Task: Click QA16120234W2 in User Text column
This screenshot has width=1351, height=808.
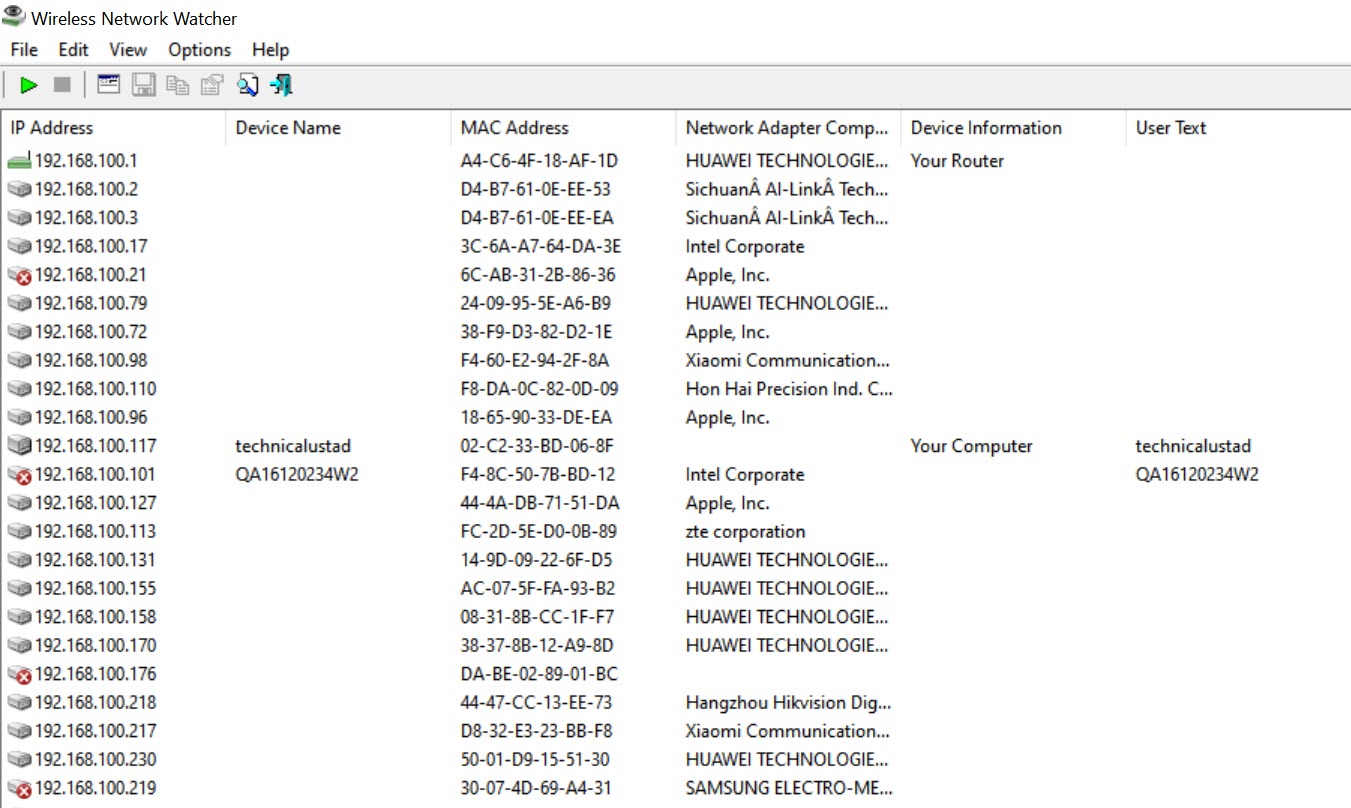Action: (x=1197, y=475)
